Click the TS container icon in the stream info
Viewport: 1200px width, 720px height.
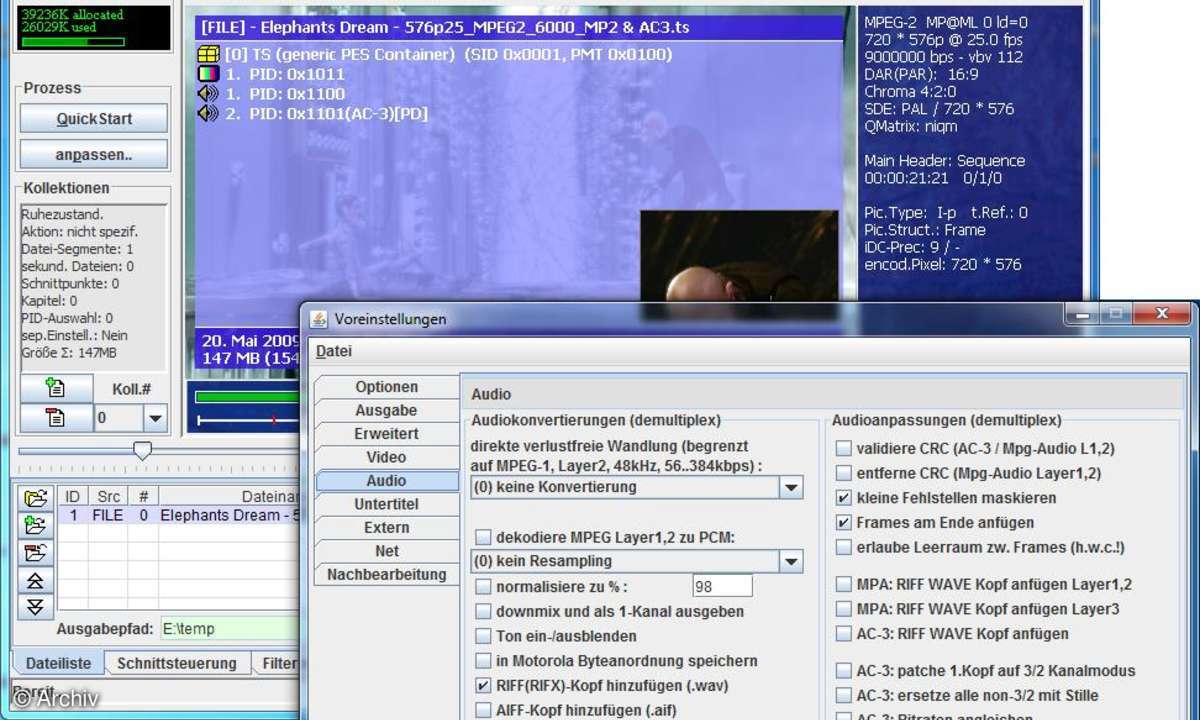208,54
